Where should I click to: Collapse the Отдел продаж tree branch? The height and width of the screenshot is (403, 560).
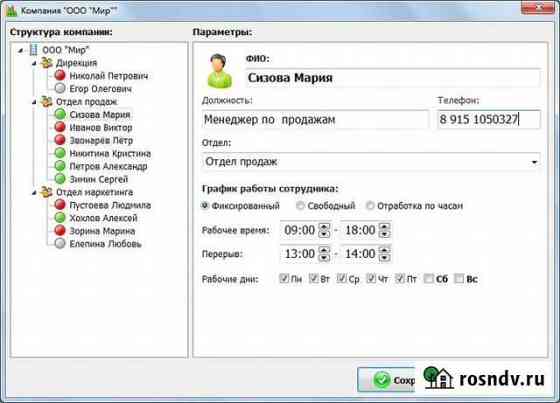(34, 102)
